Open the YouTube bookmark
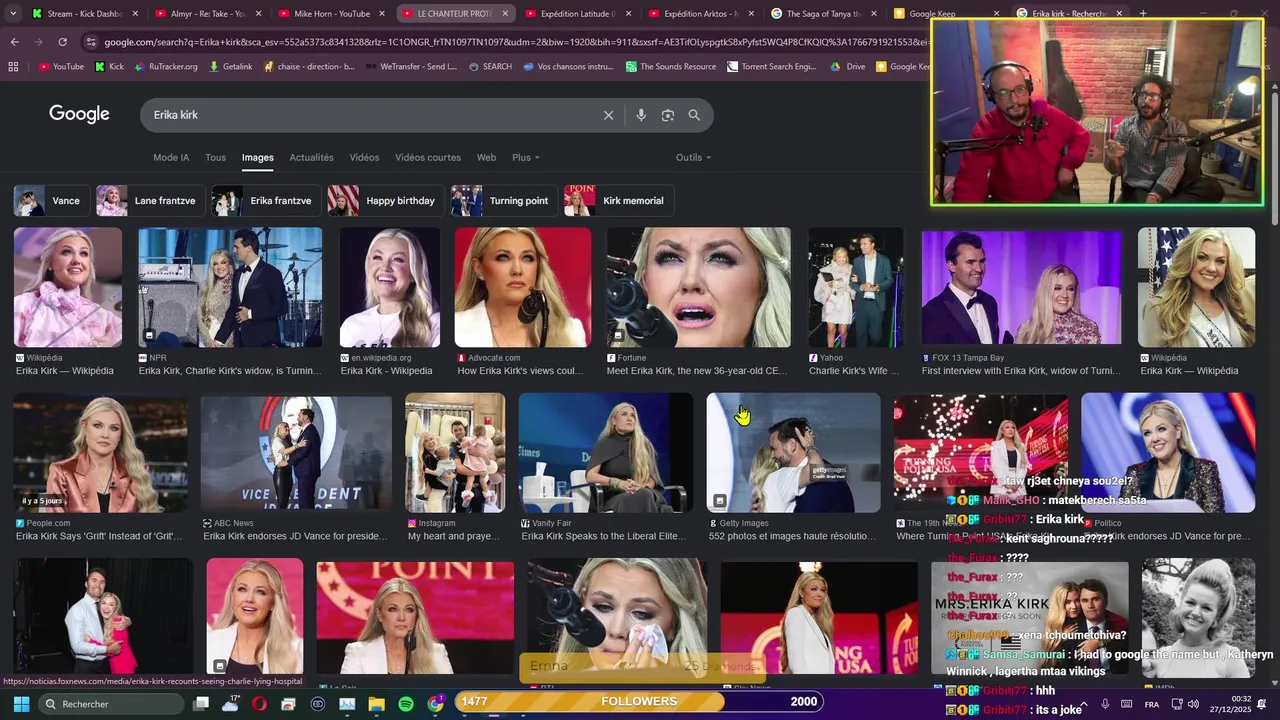Viewport: 1280px width, 720px height. [61, 67]
